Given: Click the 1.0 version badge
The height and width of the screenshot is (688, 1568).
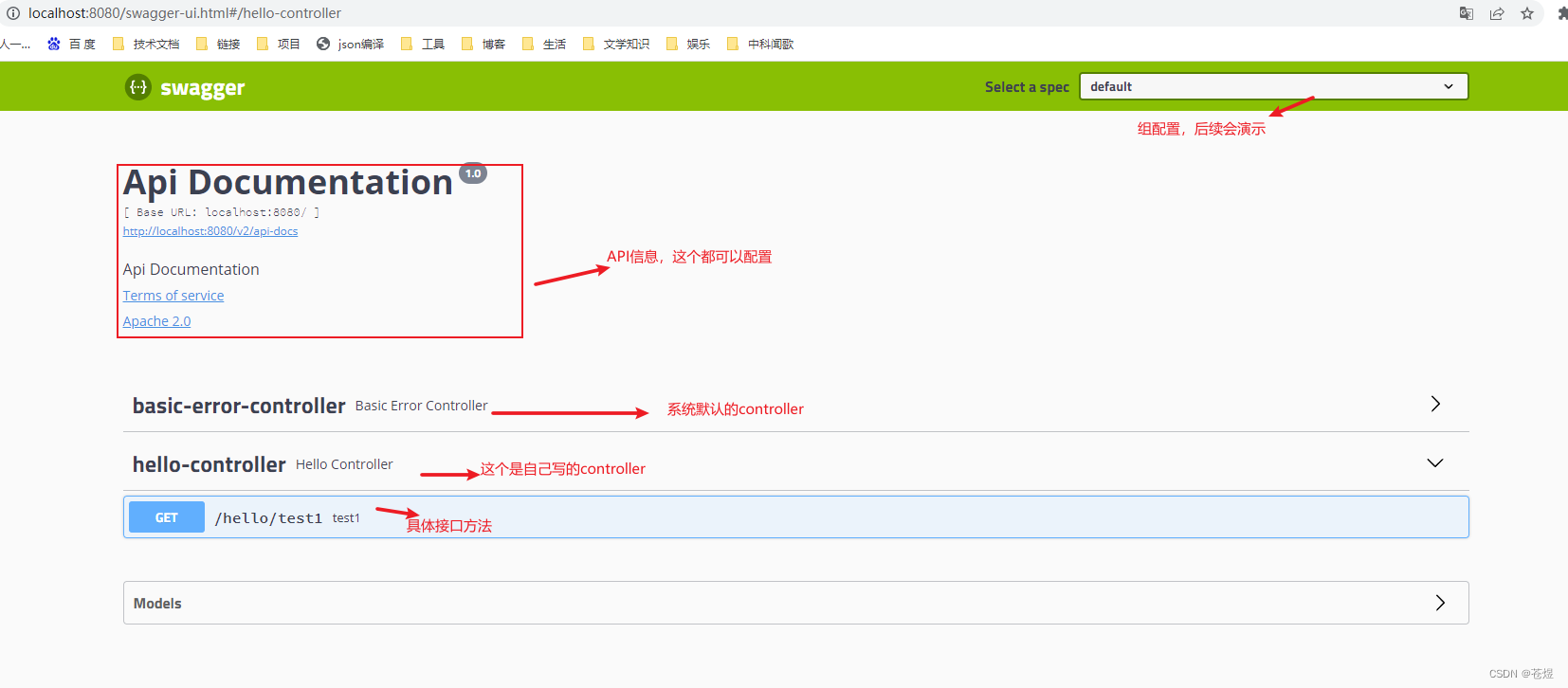Looking at the screenshot, I should tap(473, 173).
